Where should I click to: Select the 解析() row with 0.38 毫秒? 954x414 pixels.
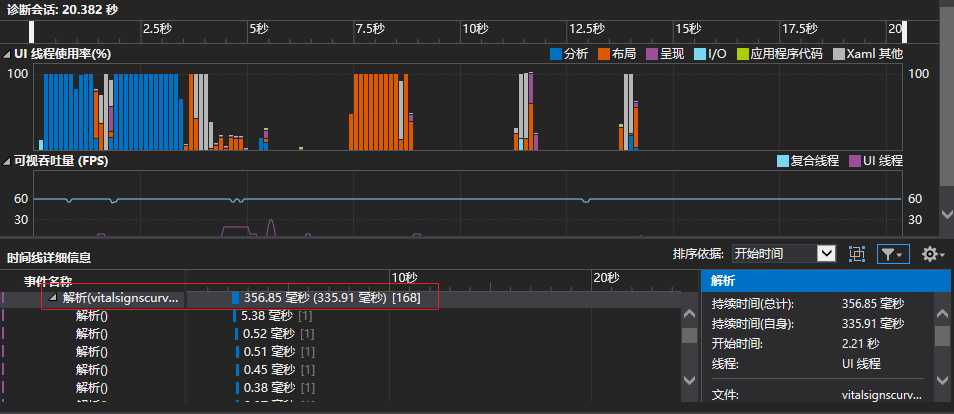pyautogui.click(x=341, y=388)
